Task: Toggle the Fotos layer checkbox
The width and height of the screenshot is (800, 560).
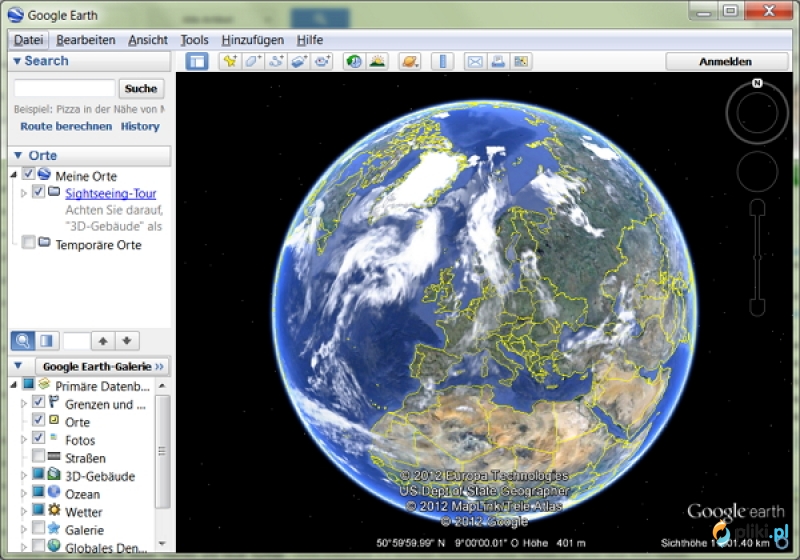Action: (38, 438)
